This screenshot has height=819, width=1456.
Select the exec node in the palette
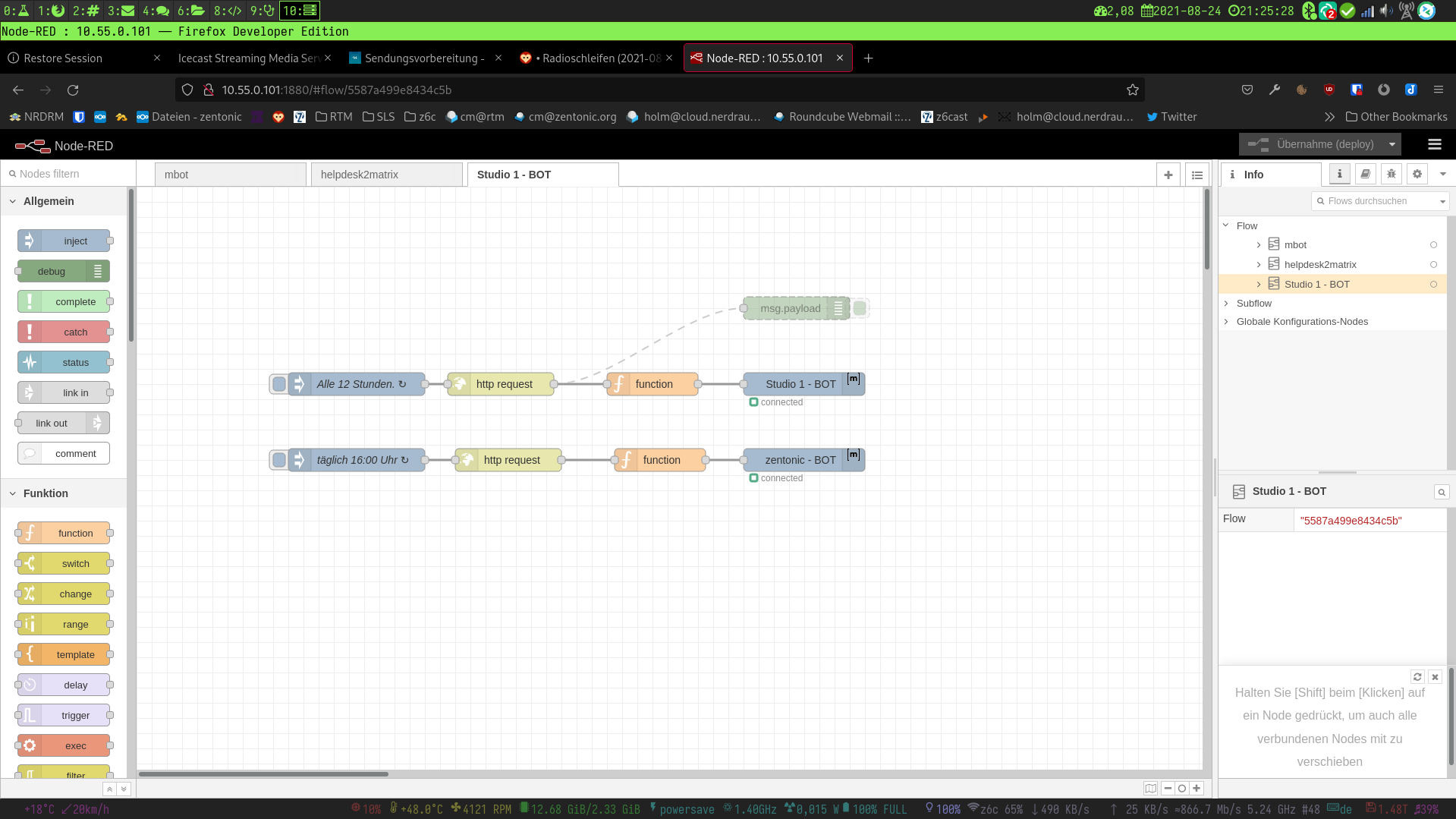click(x=64, y=745)
